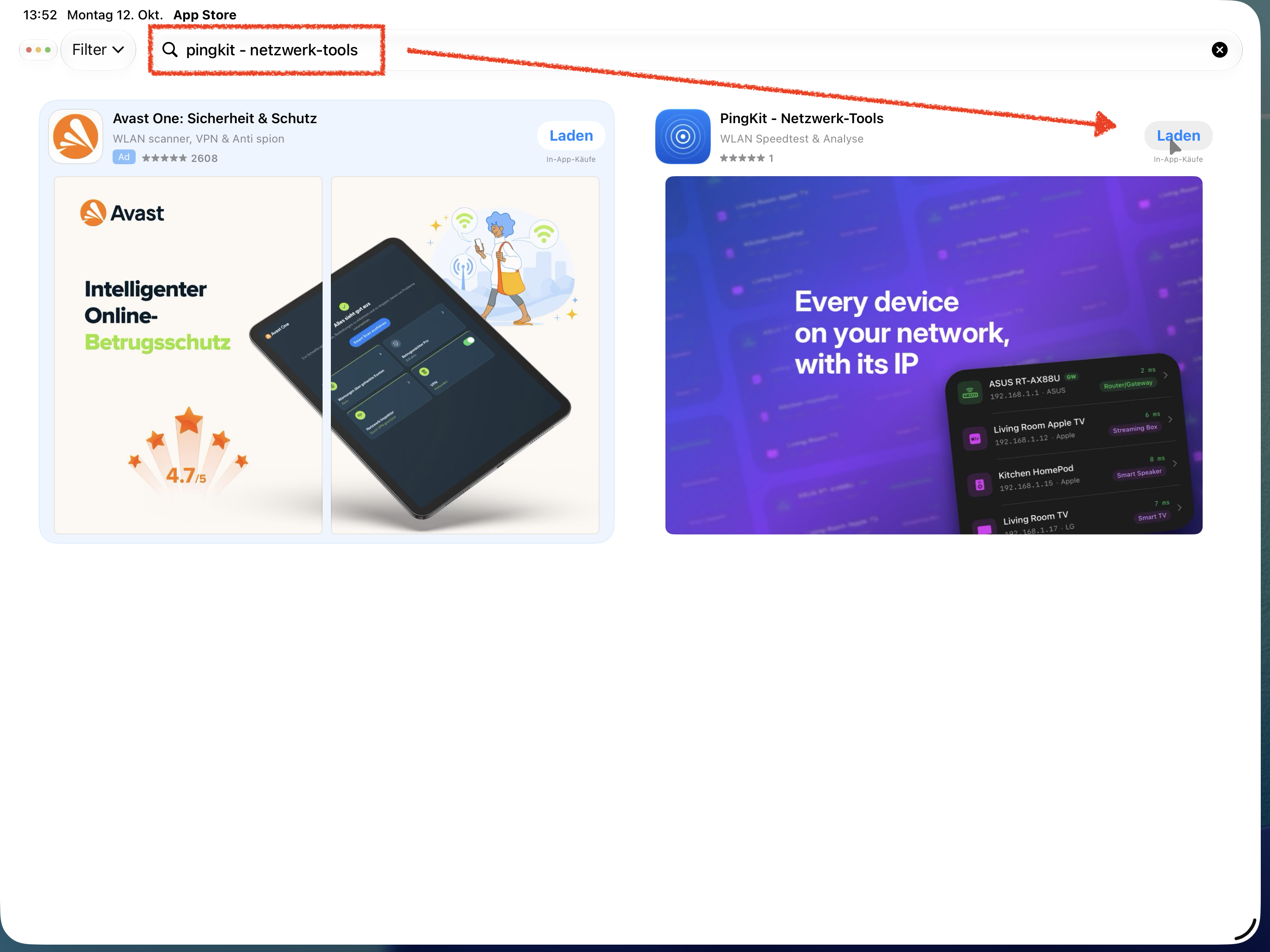1270x952 pixels.
Task: Click Avast One star rating 2608
Action: [x=180, y=158]
